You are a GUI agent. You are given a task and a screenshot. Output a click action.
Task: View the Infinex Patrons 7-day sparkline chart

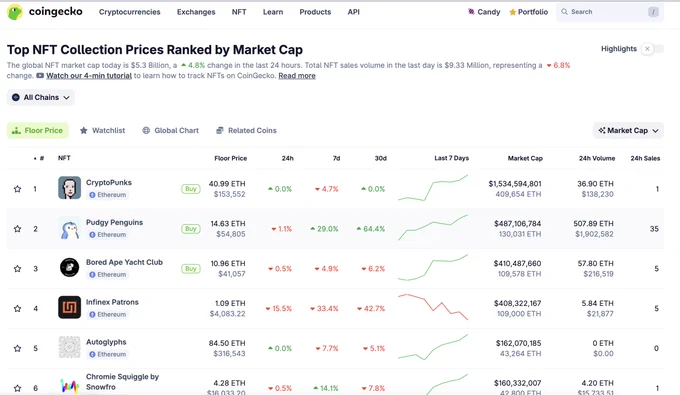point(433,307)
